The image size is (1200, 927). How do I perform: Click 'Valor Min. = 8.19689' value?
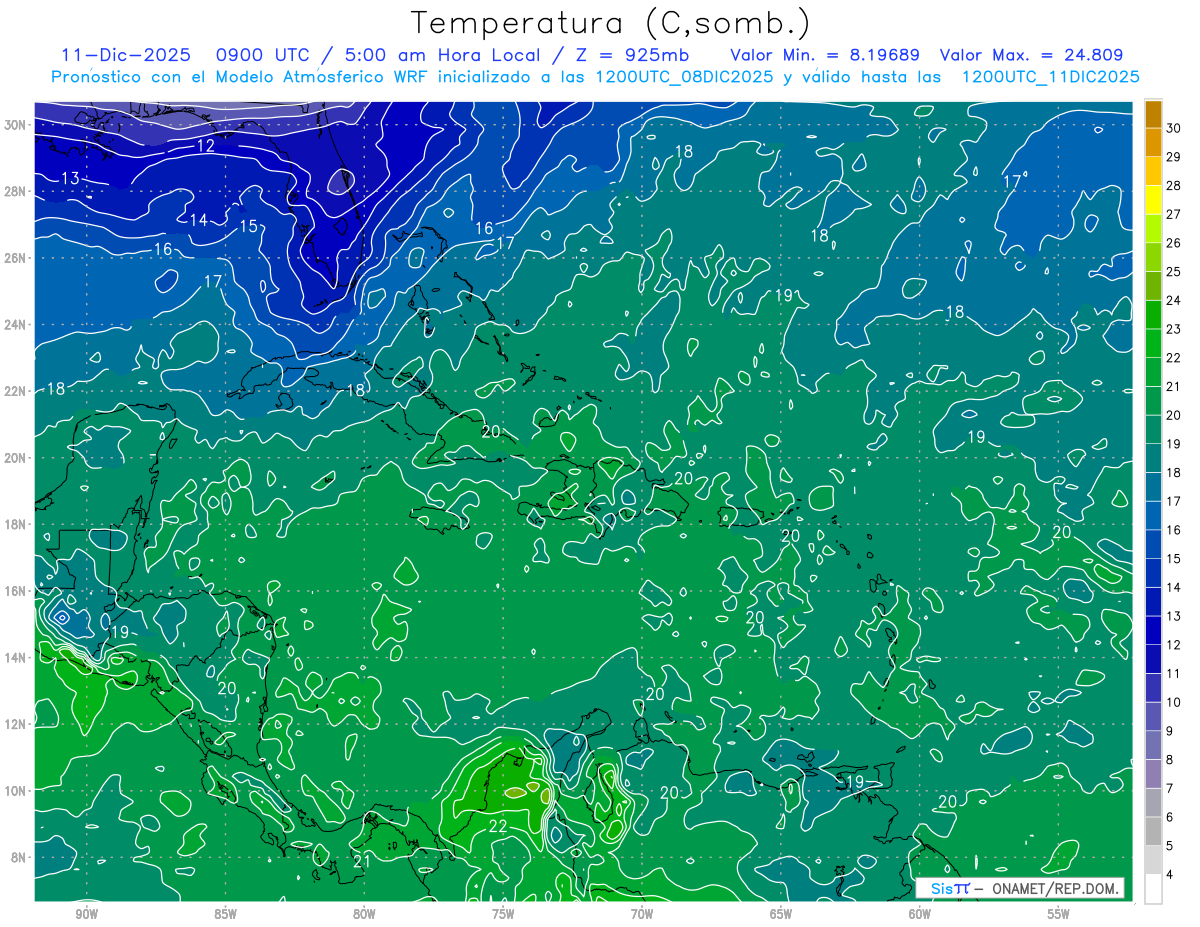click(x=825, y=55)
